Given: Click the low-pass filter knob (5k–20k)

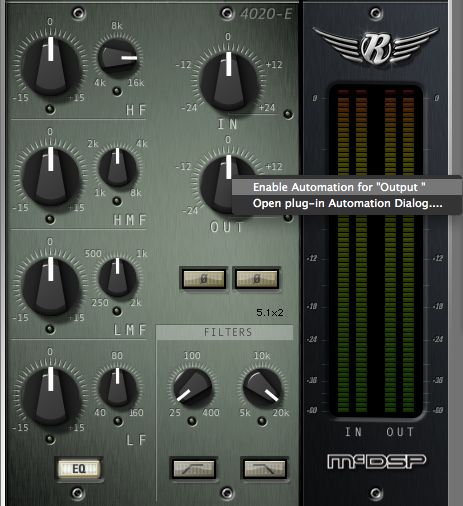Looking at the screenshot, I should (x=262, y=387).
